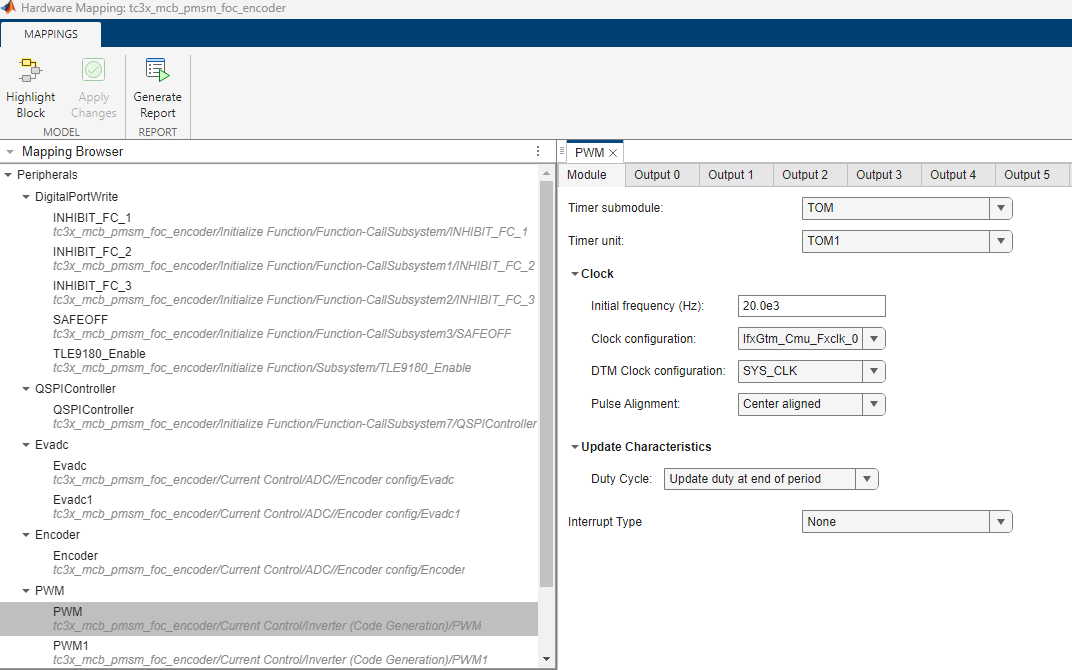Click the Mapping Browser scroll down arrow
Viewport: 1072px width, 670px height.
pyautogui.click(x=546, y=660)
